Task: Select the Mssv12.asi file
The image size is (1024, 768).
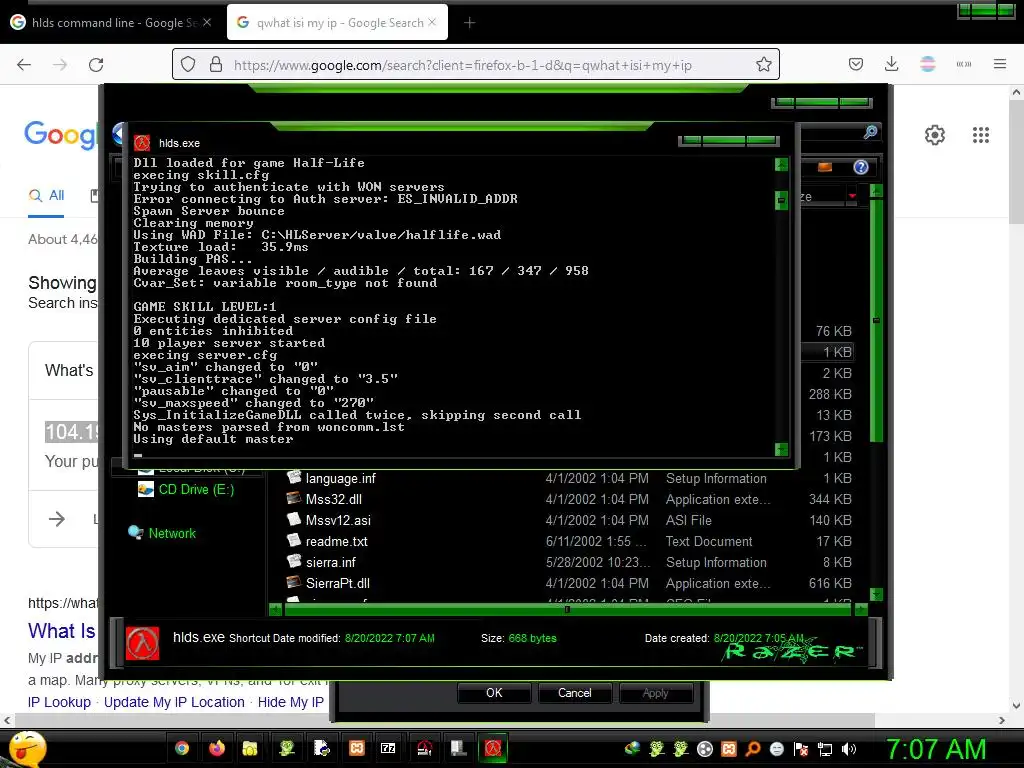Action: [x=338, y=520]
